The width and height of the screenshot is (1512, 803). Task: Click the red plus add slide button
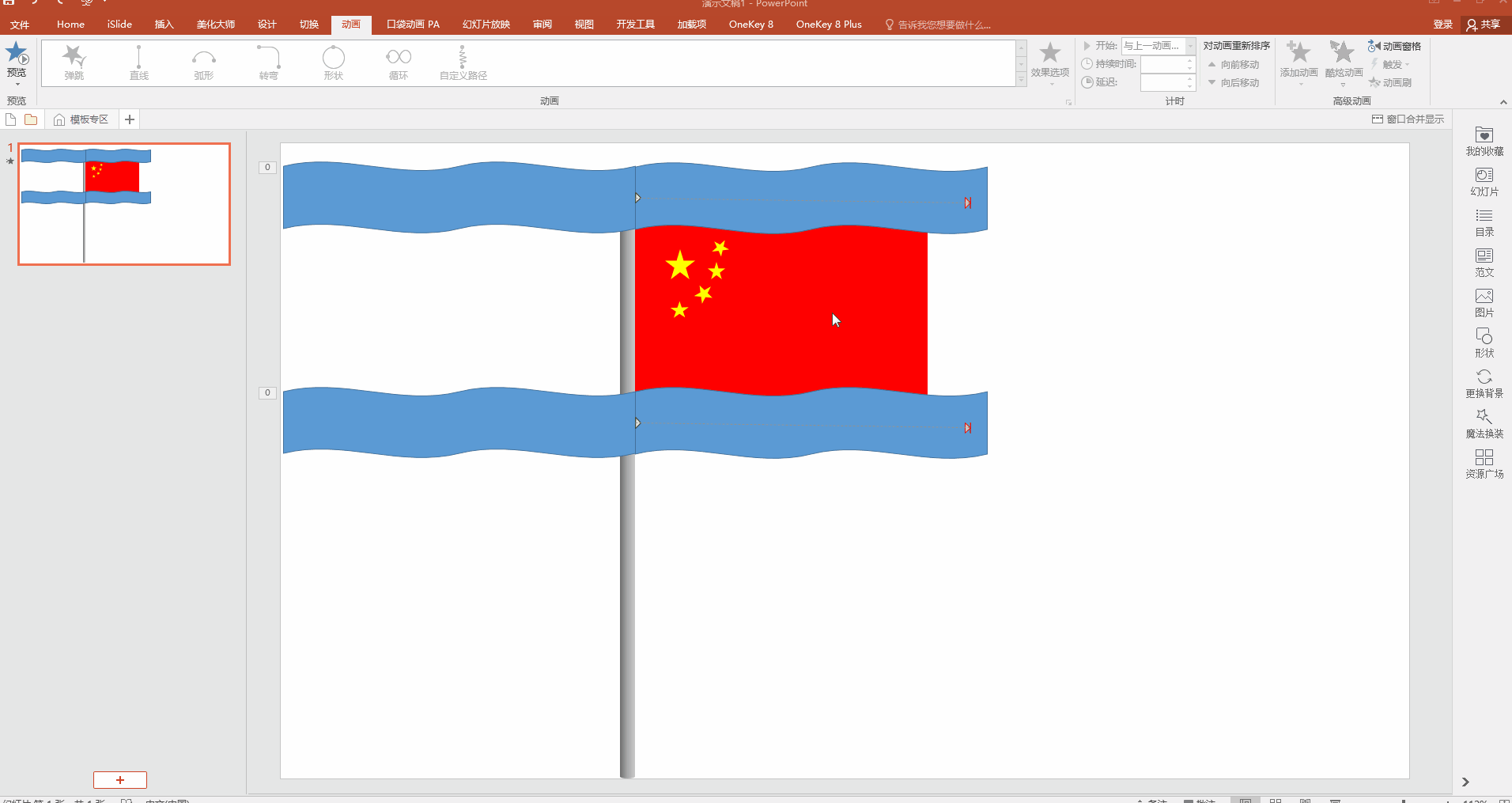click(x=120, y=780)
